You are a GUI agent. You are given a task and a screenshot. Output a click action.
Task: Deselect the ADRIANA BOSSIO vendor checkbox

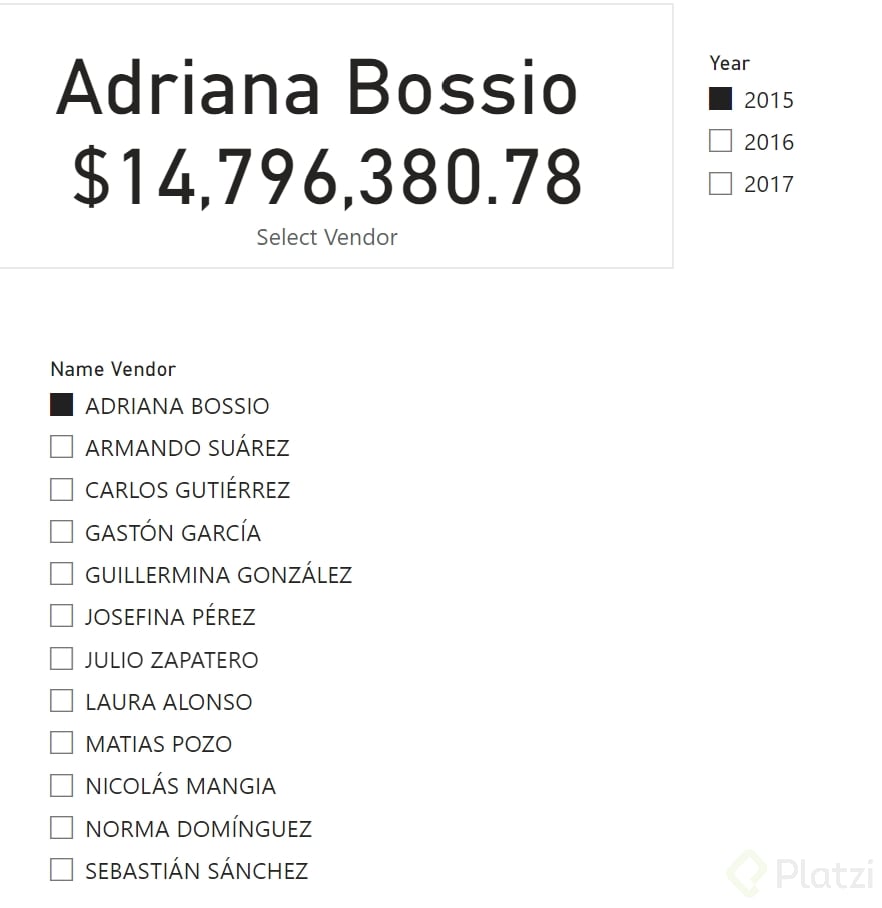click(x=62, y=405)
